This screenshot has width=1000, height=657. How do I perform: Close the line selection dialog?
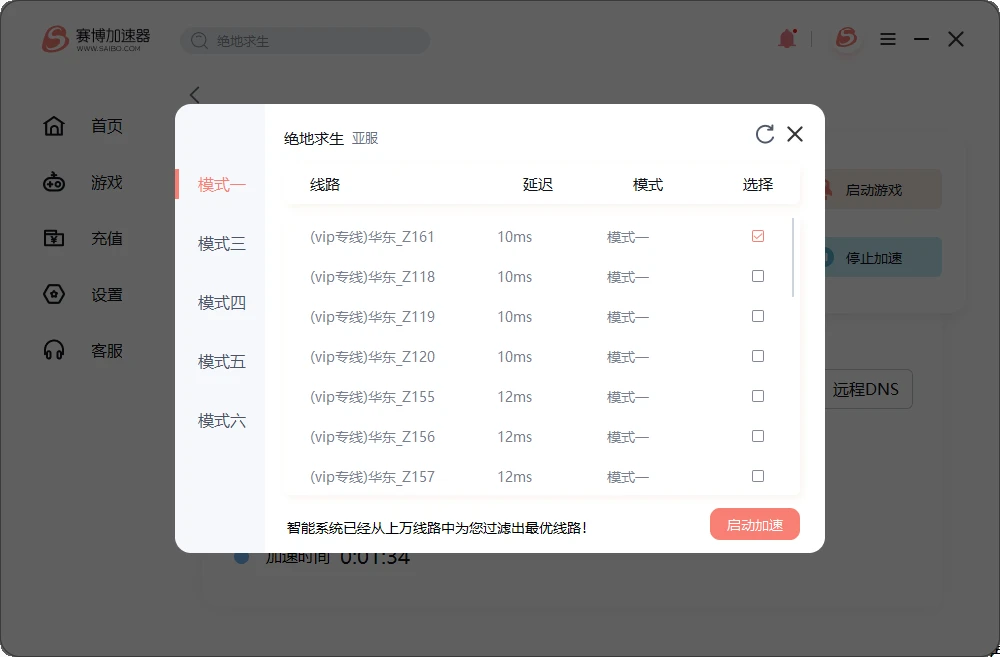click(x=795, y=134)
